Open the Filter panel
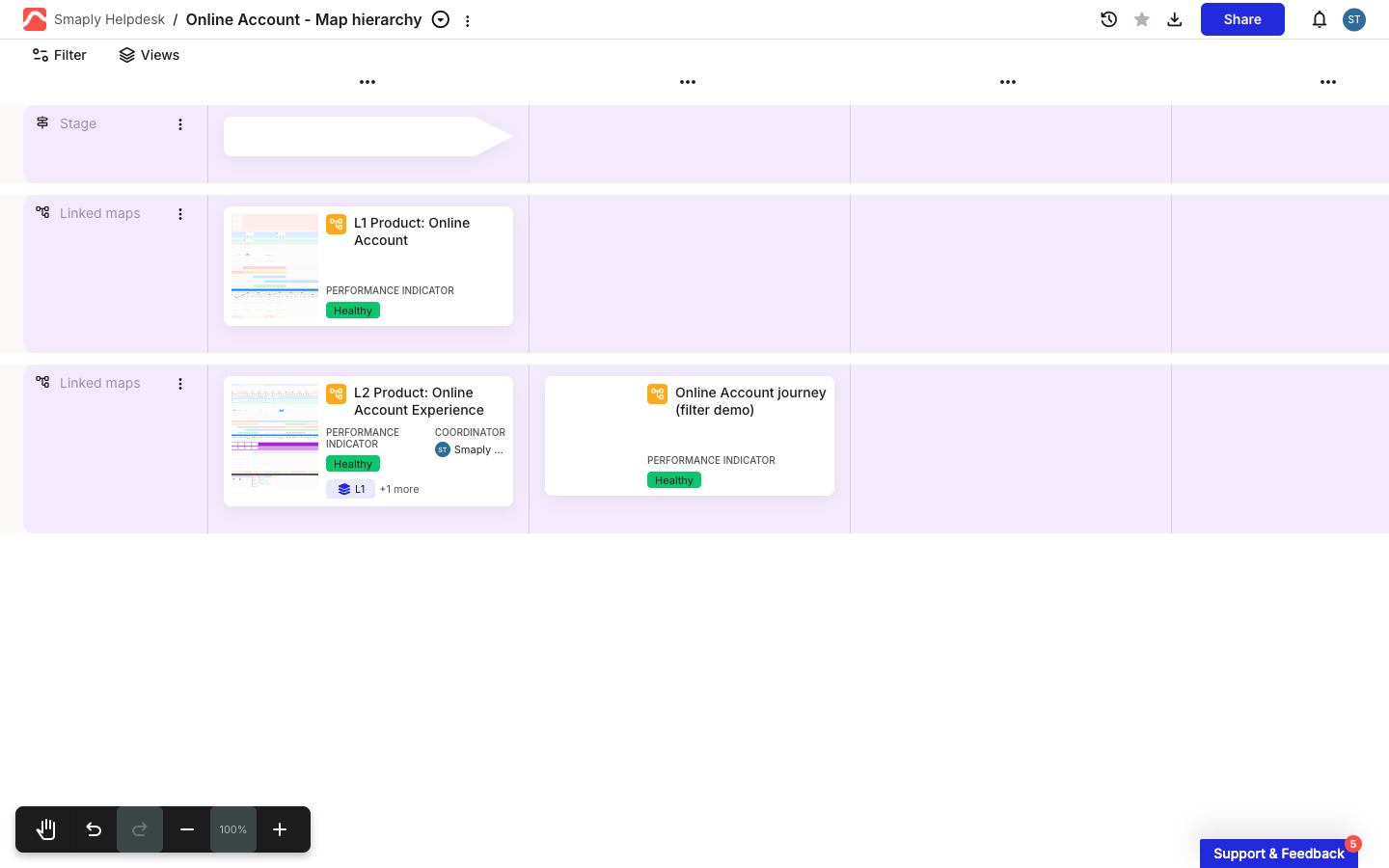 (x=59, y=55)
